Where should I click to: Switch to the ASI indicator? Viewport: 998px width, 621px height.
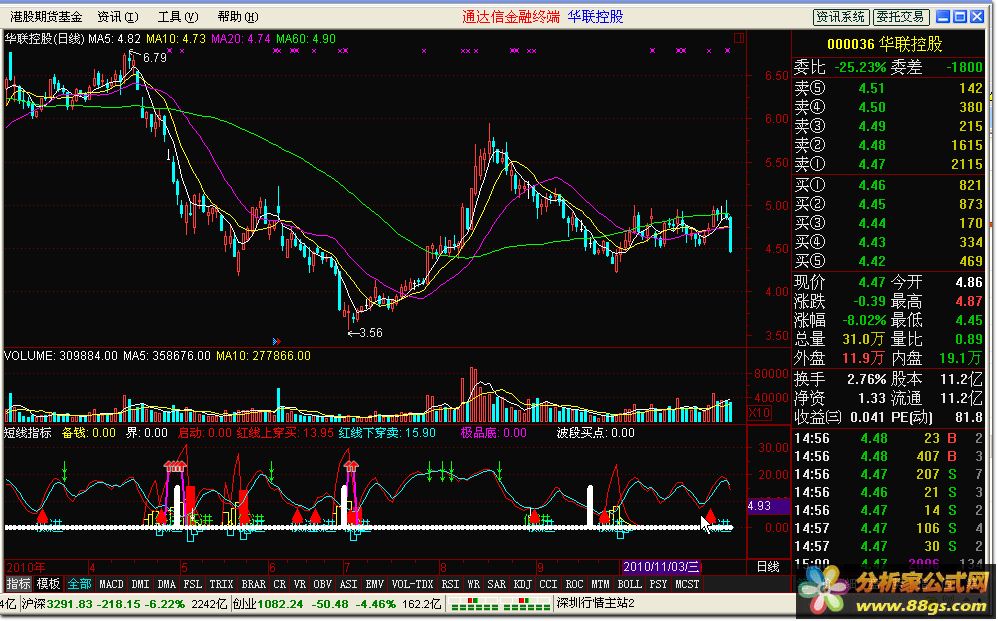pyautogui.click(x=349, y=584)
